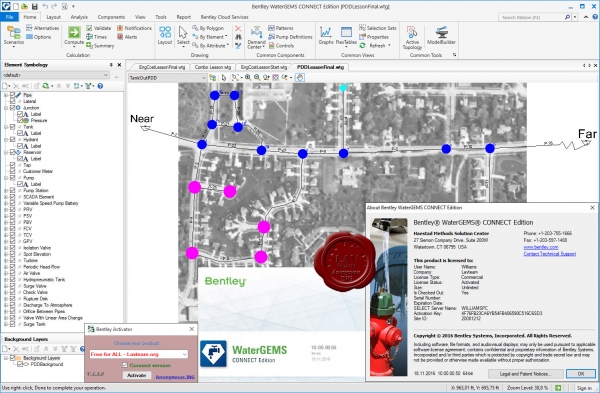Screen dimensions: 600x393
Task: Click the Zoom In icon on drawing toolbar
Action: tap(248, 78)
